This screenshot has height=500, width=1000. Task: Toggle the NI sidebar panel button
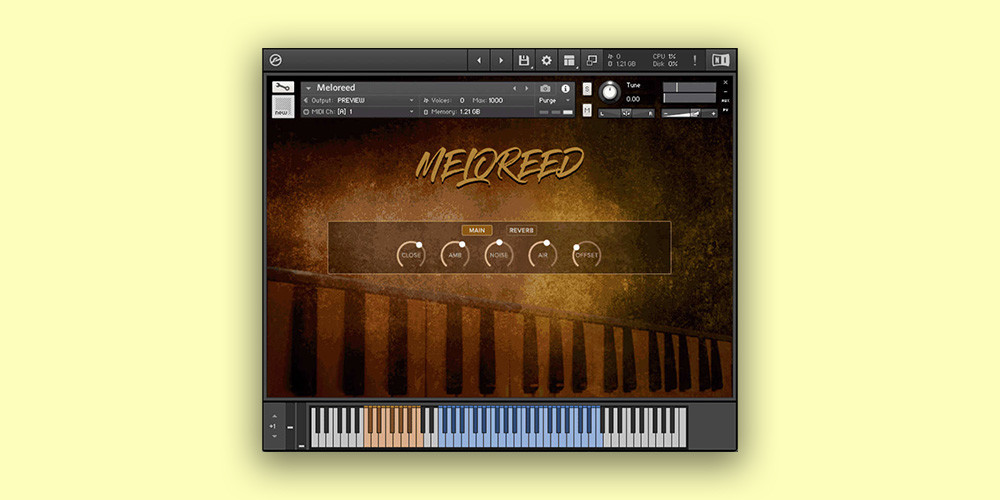click(x=720, y=60)
